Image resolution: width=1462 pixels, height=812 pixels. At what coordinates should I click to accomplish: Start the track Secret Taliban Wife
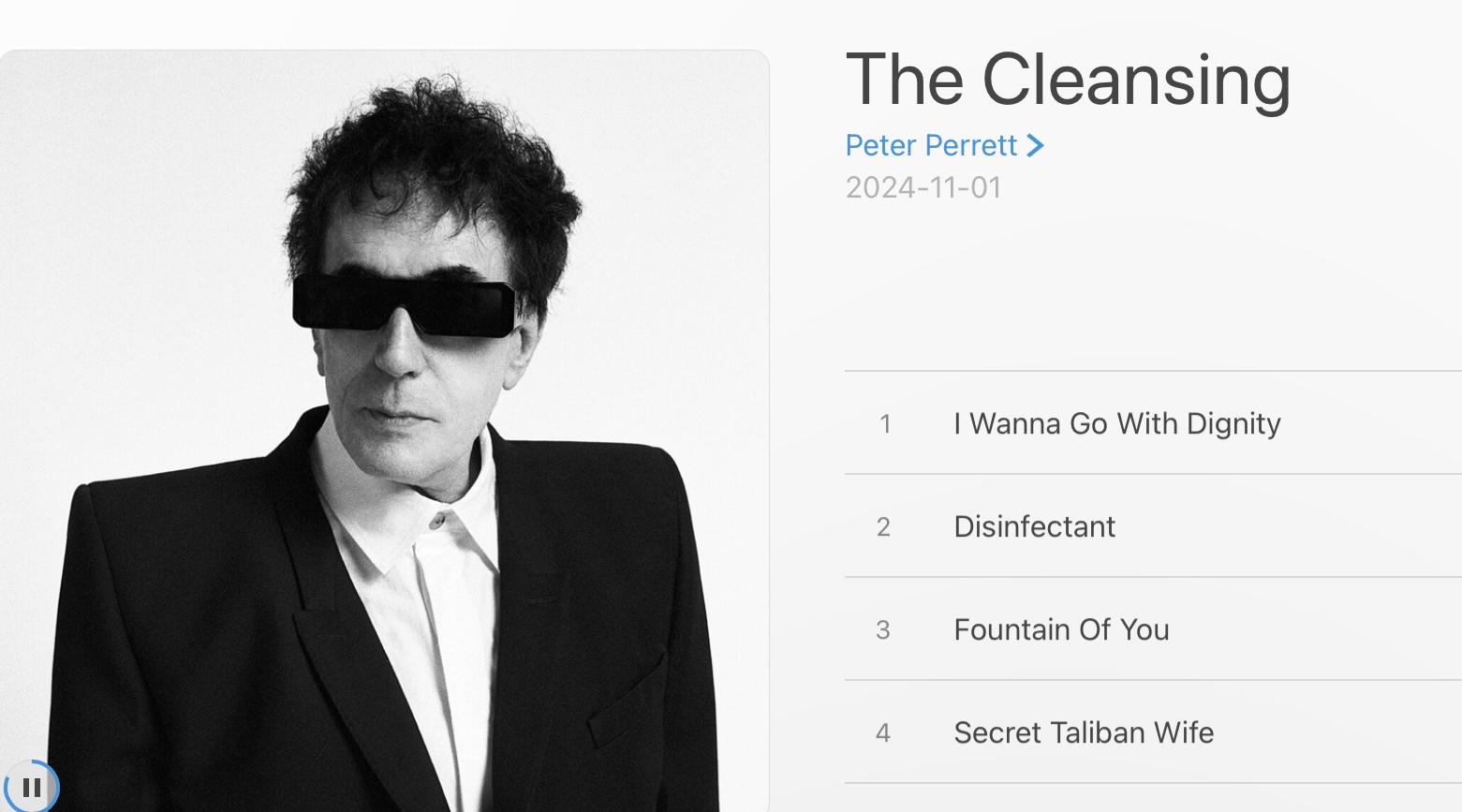click(x=1153, y=732)
